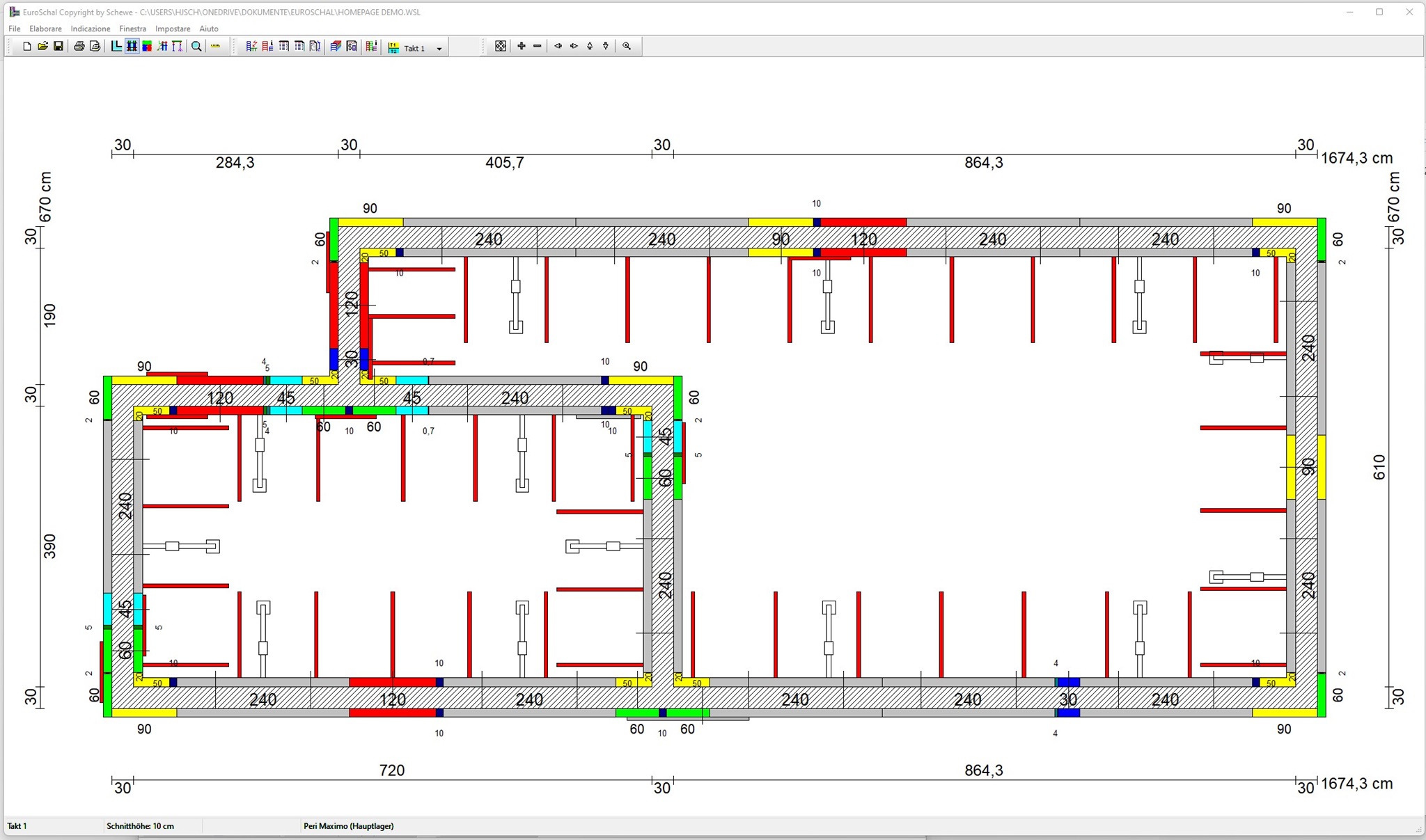Image resolution: width=1426 pixels, height=840 pixels.
Task: Click the T1/T2 takt icon
Action: click(393, 47)
